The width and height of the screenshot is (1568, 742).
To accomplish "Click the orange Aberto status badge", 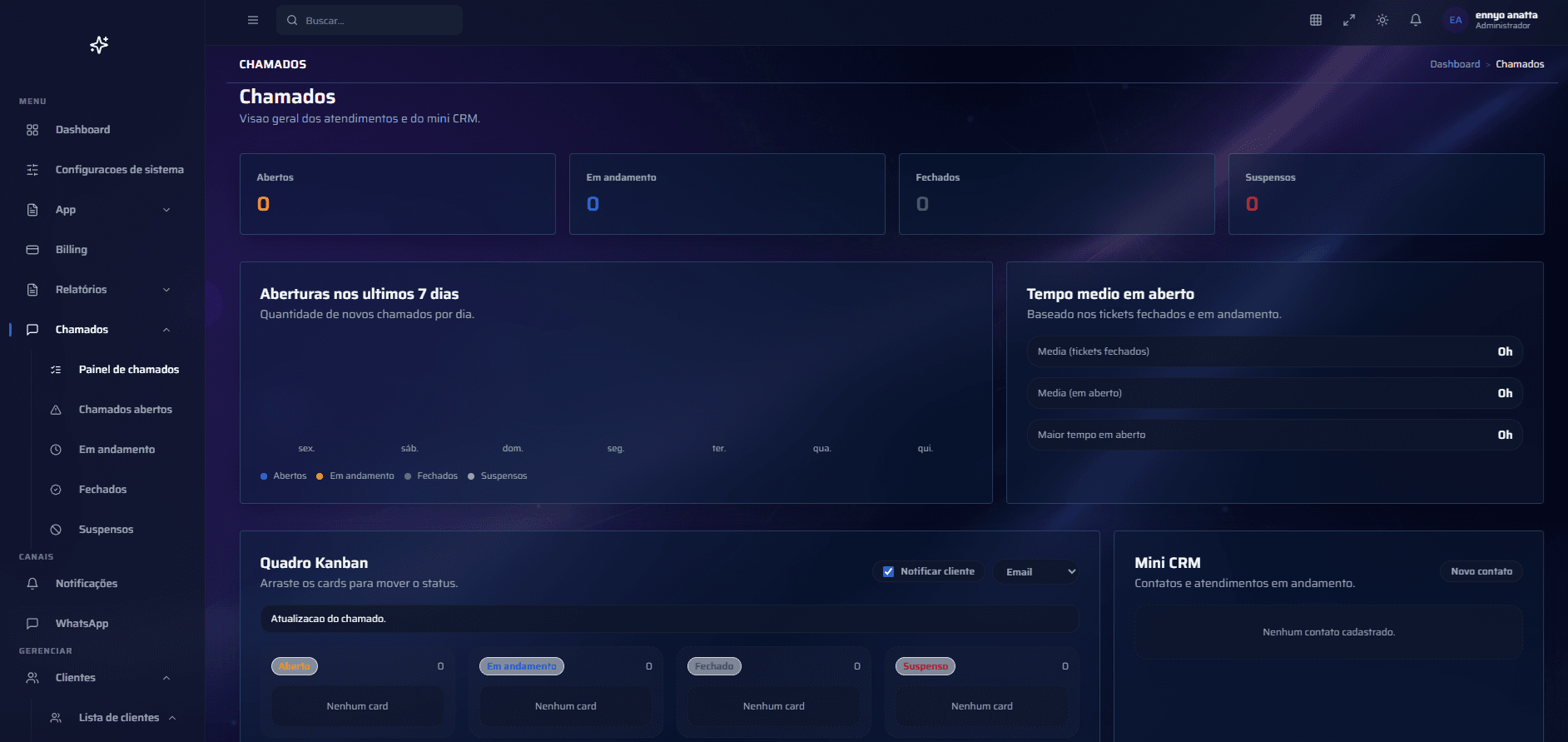I will pos(295,666).
